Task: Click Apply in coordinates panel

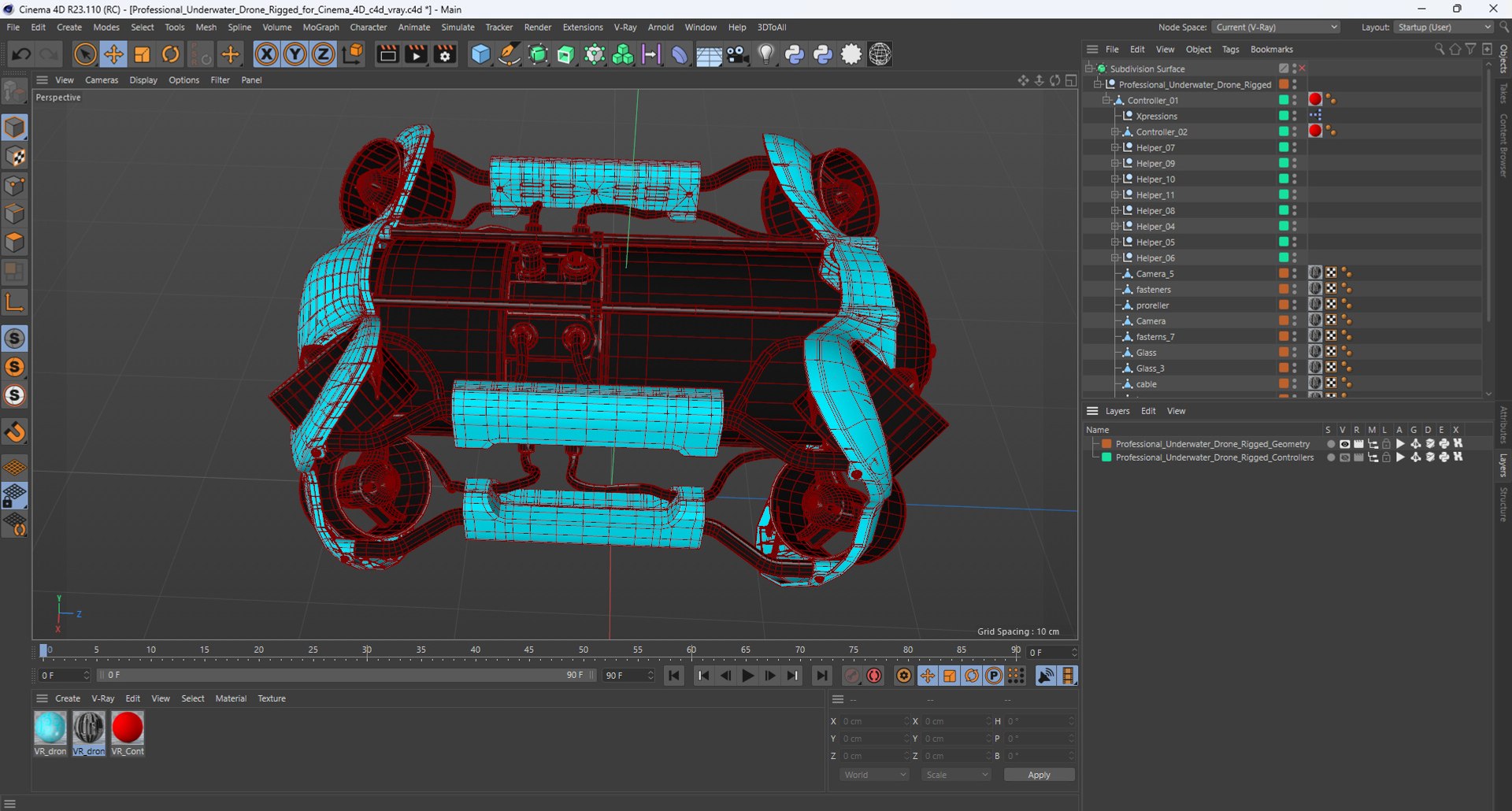Action: click(x=1039, y=775)
